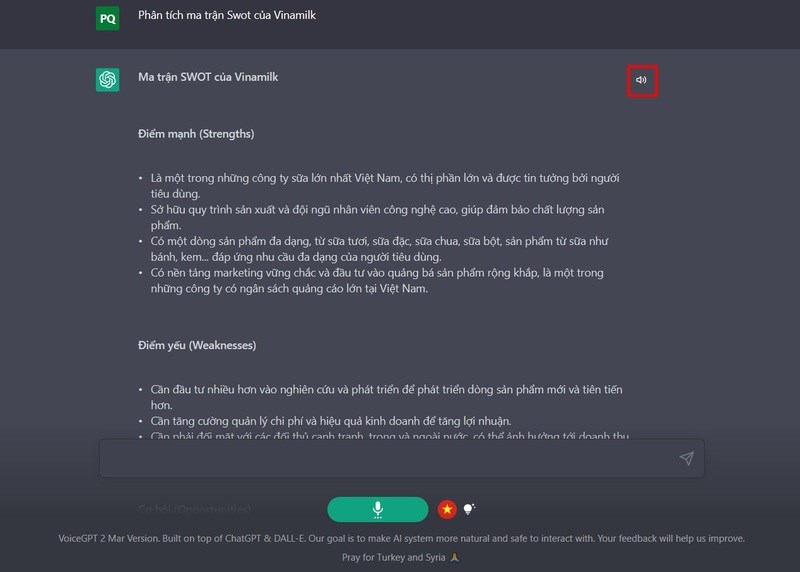800x572 pixels.
Task: Click the praying hands emoji in footer
Action: point(455,557)
